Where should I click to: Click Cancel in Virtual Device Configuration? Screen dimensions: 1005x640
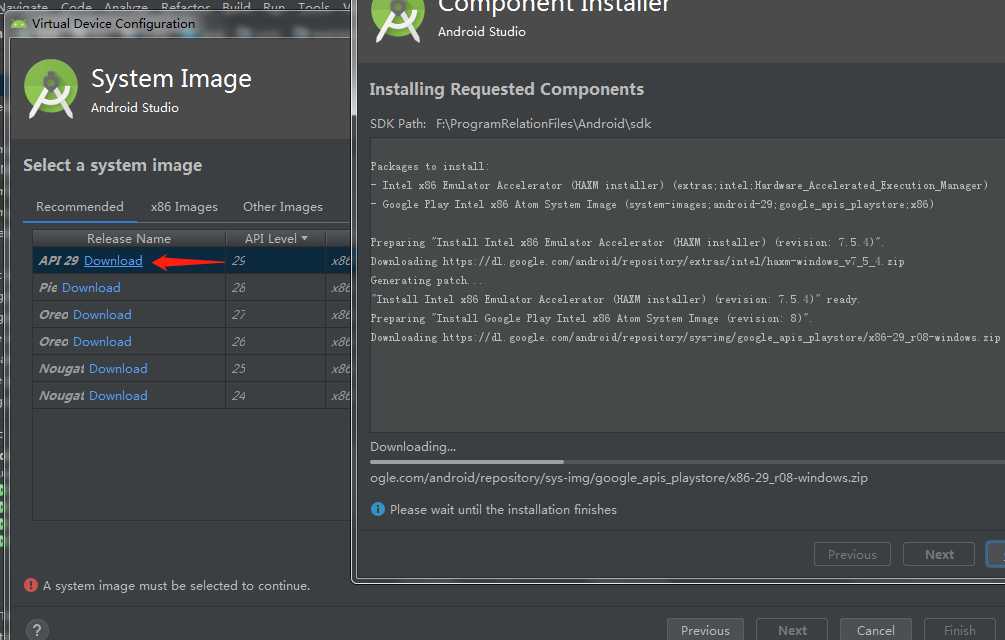pyautogui.click(x=876, y=630)
